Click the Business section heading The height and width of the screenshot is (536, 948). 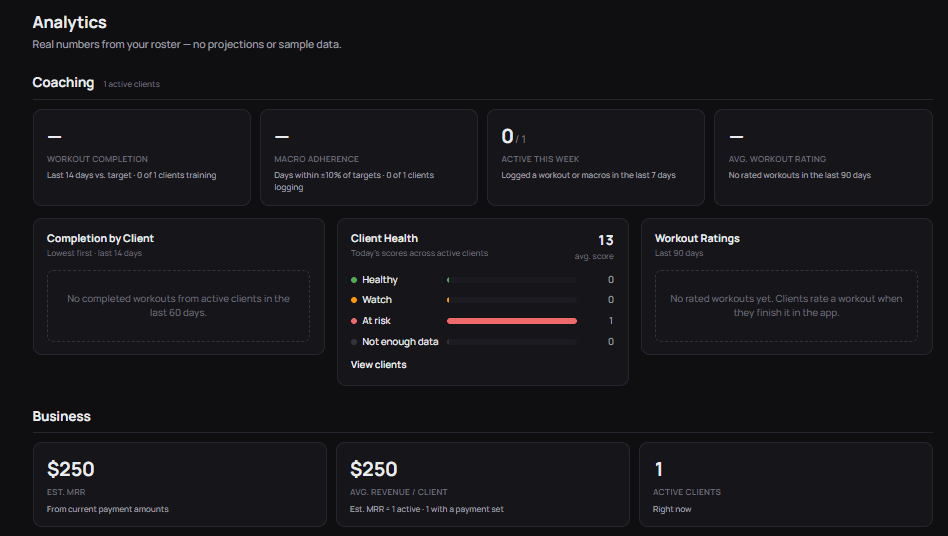(x=62, y=416)
